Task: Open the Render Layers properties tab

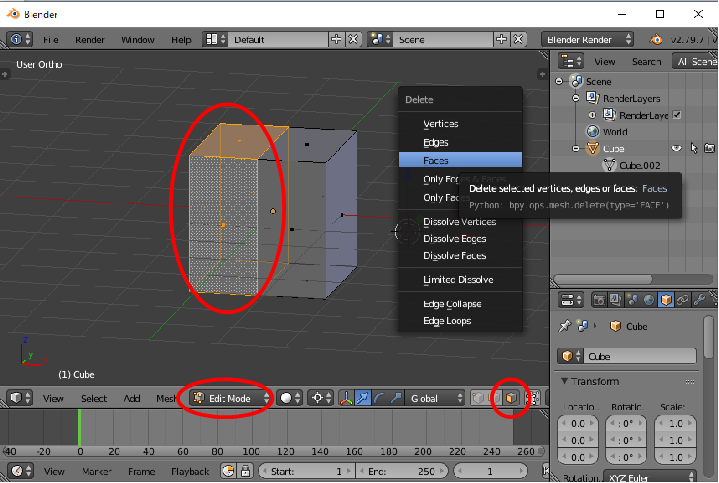Action: point(615,300)
